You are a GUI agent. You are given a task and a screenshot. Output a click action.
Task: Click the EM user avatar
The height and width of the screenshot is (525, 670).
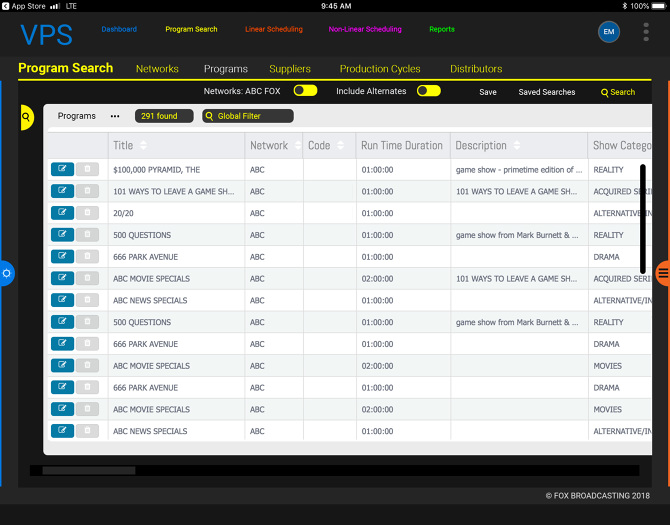pyautogui.click(x=608, y=32)
